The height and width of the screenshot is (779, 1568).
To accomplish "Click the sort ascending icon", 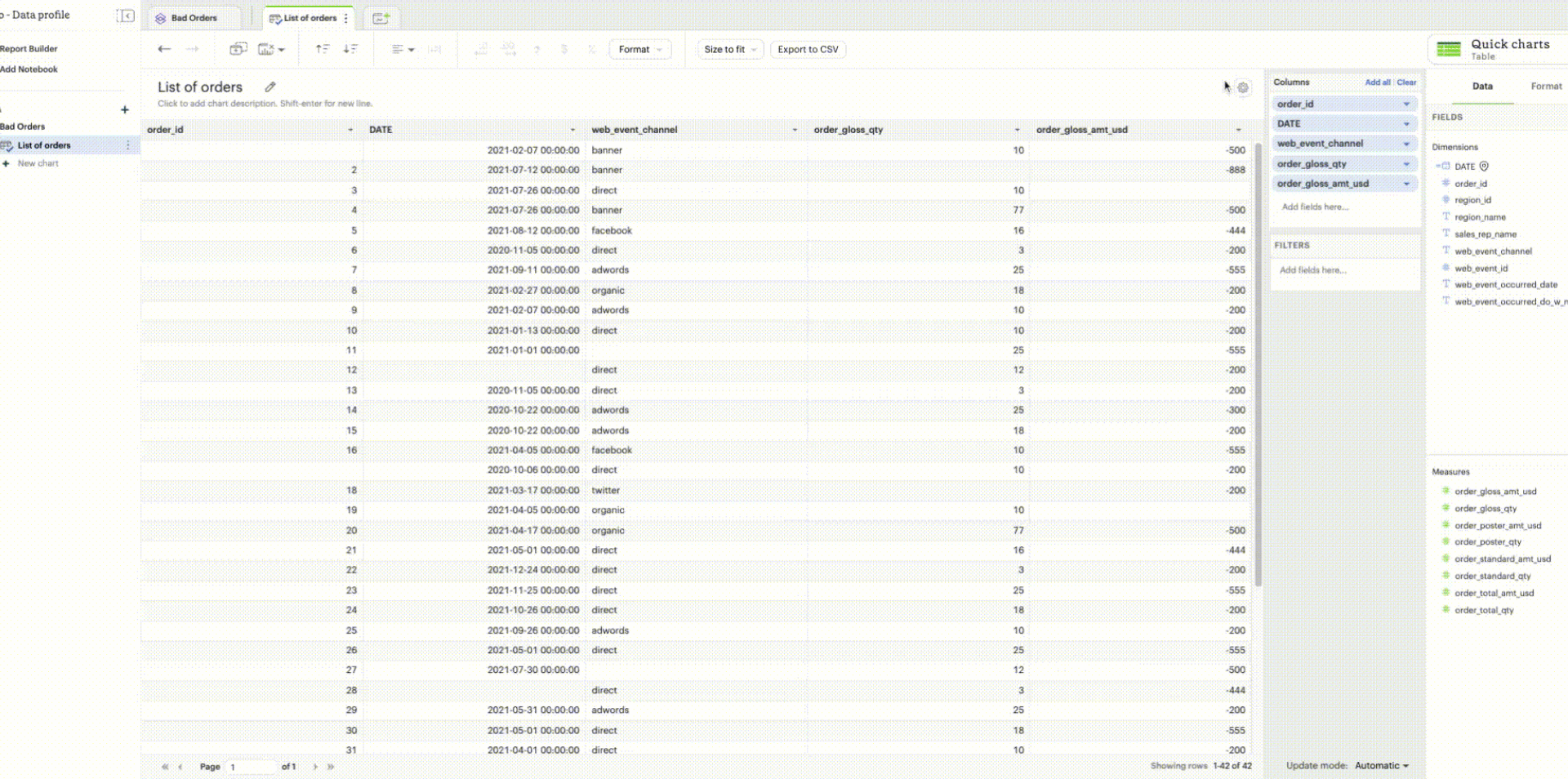I will pos(323,49).
